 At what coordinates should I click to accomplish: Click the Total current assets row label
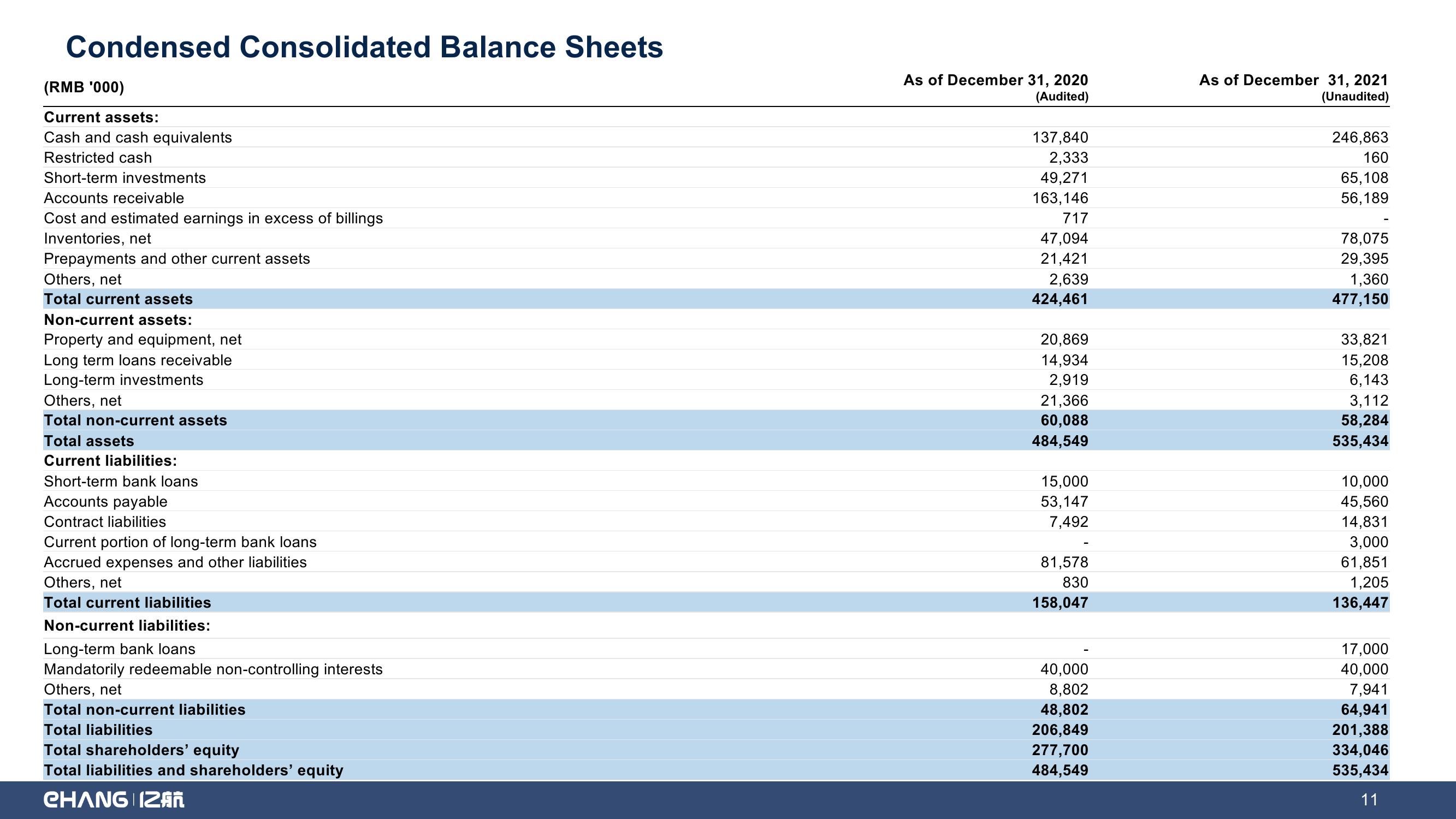click(118, 299)
